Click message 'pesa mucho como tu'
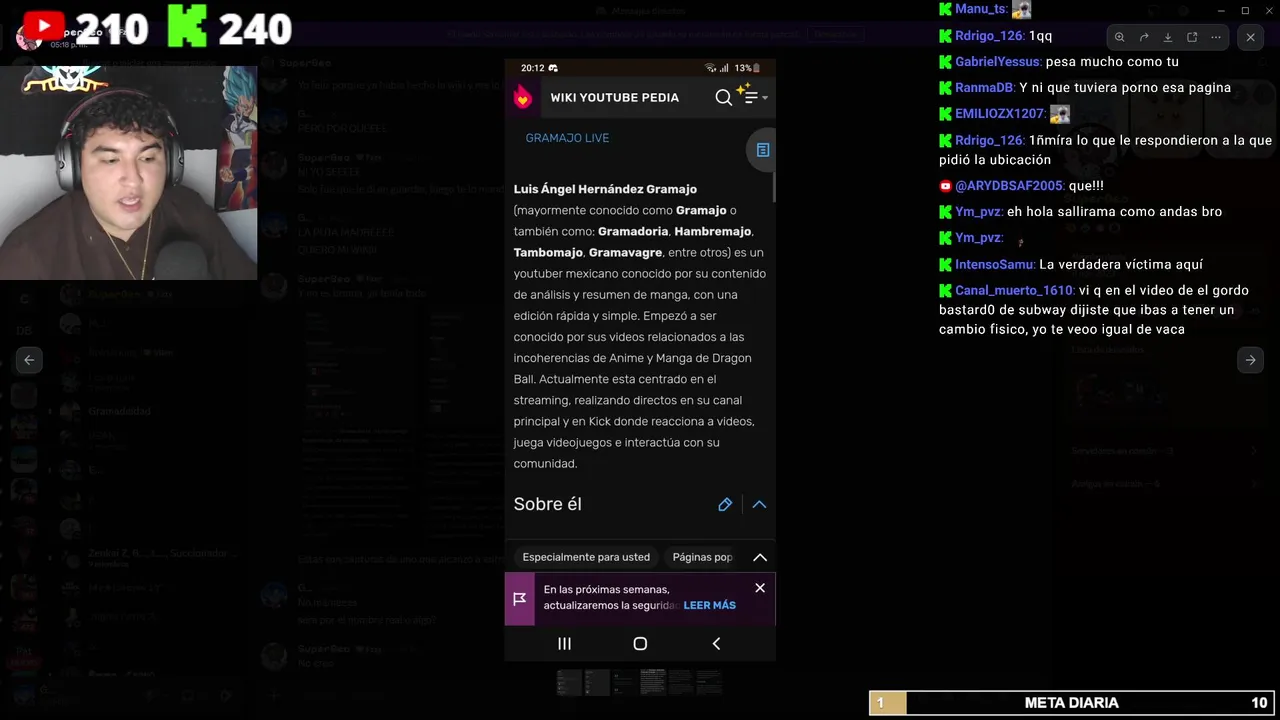This screenshot has width=1280, height=720. coord(1112,62)
